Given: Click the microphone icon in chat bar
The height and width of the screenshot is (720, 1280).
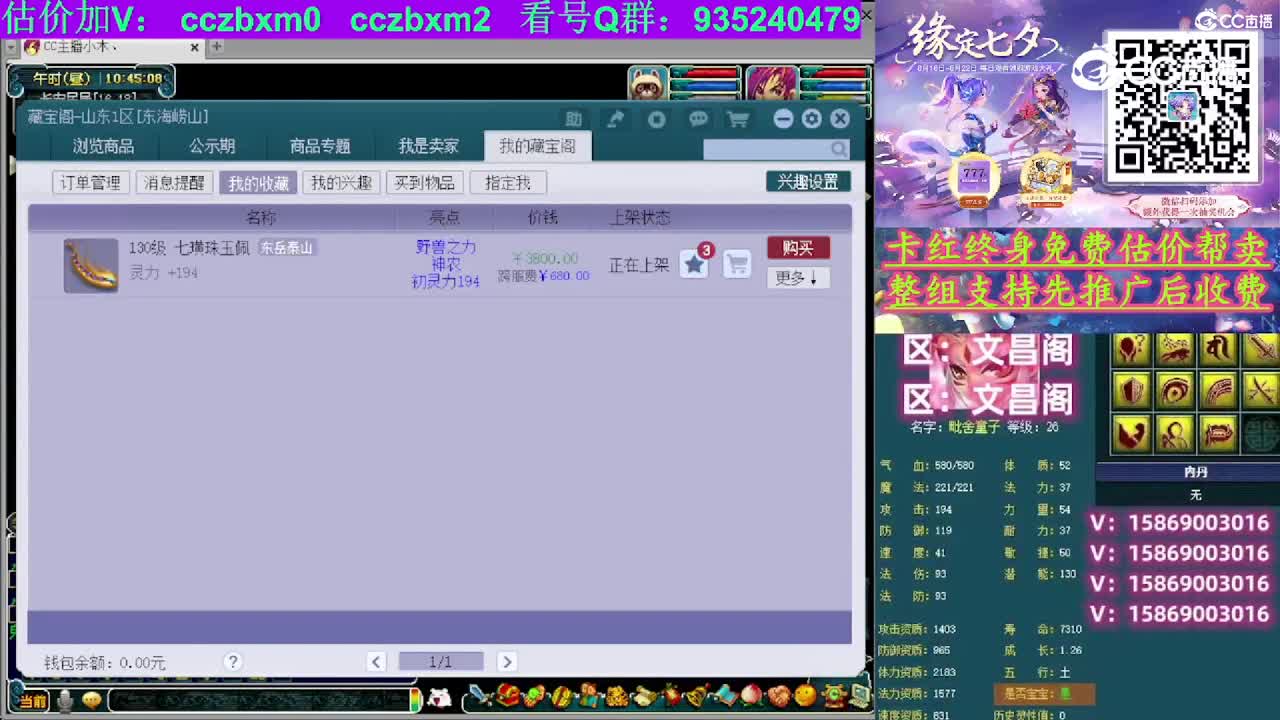Looking at the screenshot, I should tap(65, 701).
